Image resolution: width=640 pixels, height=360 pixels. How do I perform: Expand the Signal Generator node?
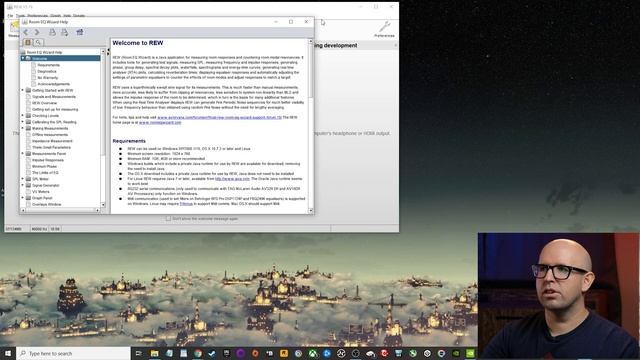click(23, 185)
